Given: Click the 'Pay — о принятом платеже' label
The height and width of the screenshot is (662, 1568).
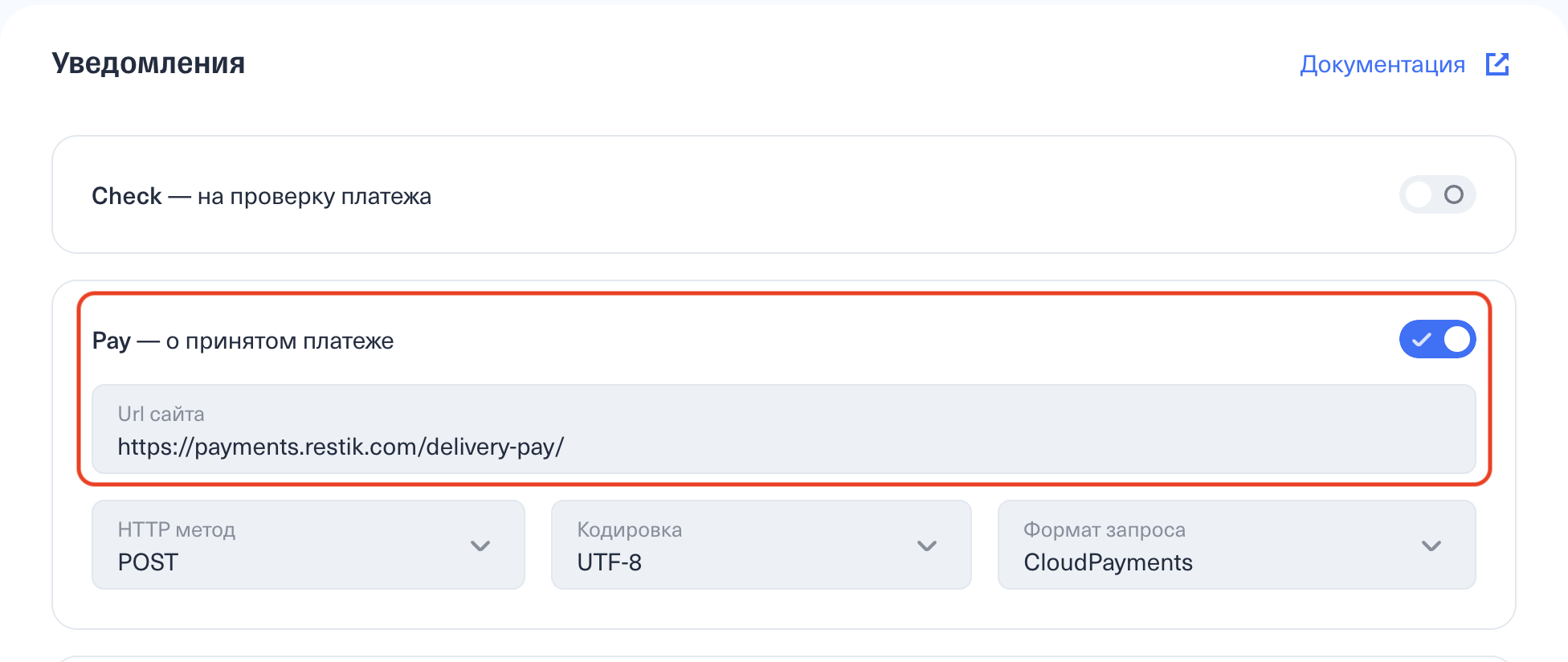Looking at the screenshot, I should pos(243,341).
